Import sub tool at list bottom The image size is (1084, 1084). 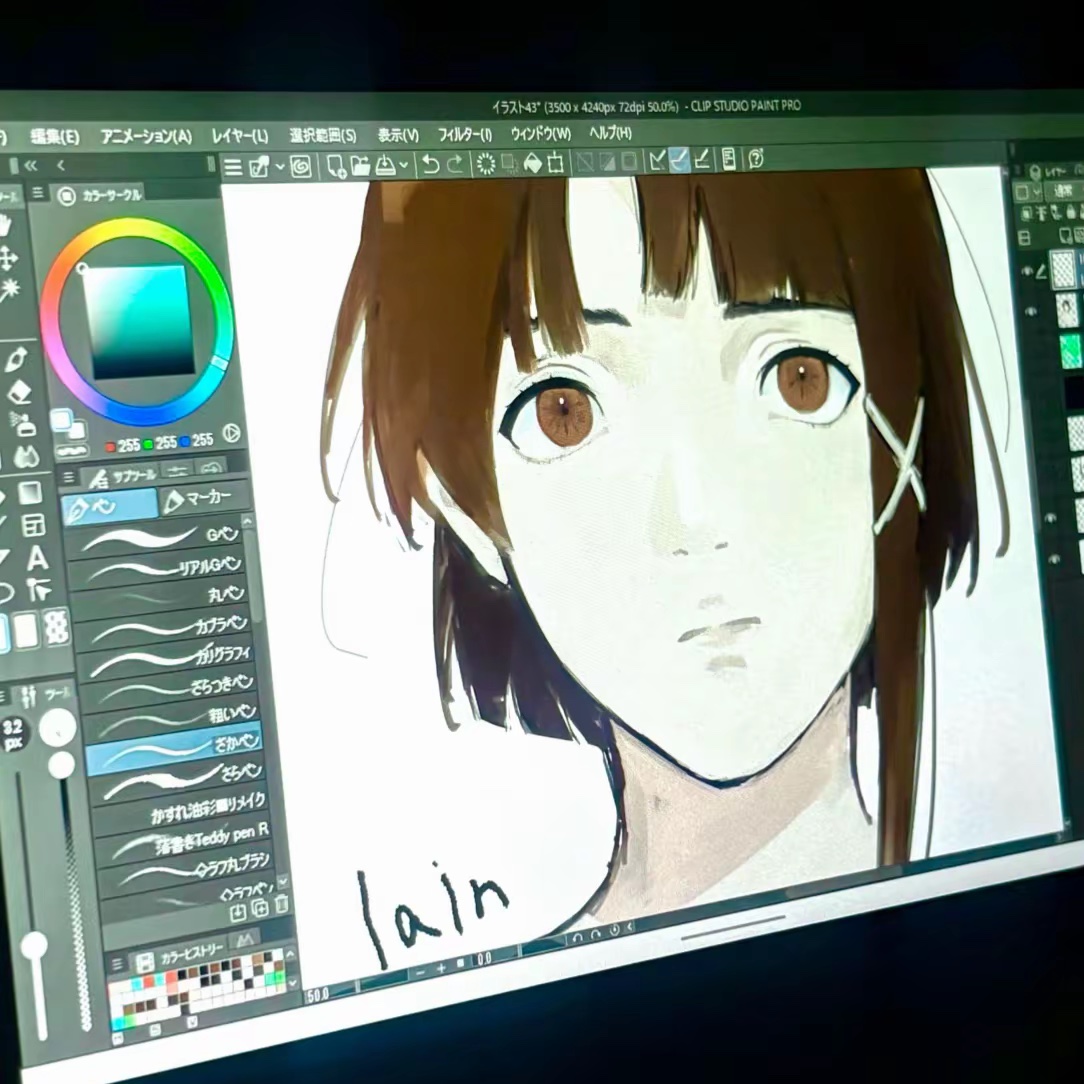coord(238,913)
